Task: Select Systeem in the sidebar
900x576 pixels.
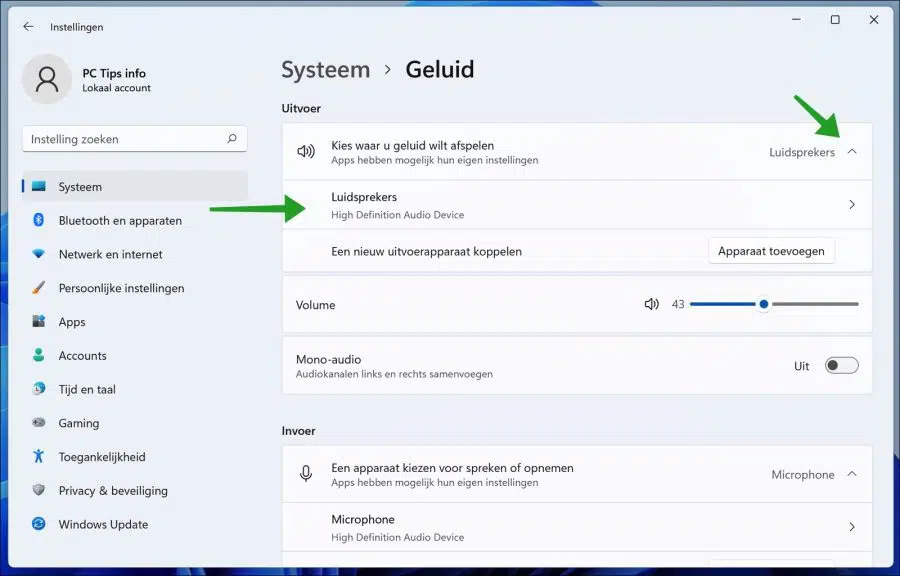Action: (135, 186)
